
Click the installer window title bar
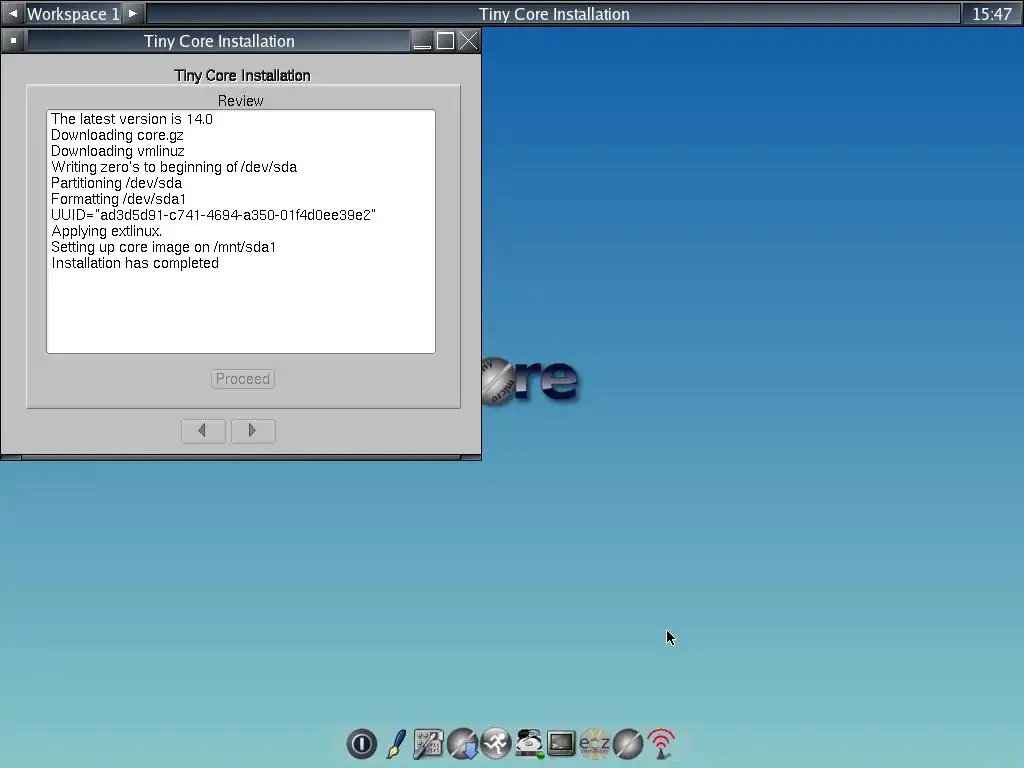coord(219,41)
